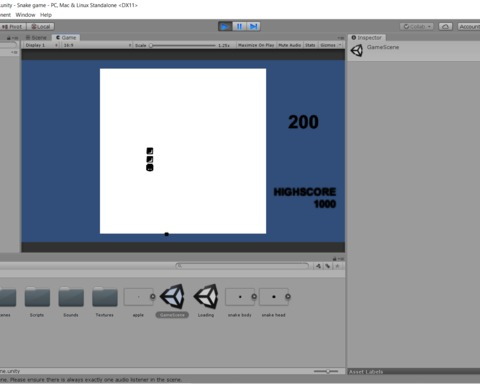
Task: Select the GameScene scene asset
Action: pos(172,301)
